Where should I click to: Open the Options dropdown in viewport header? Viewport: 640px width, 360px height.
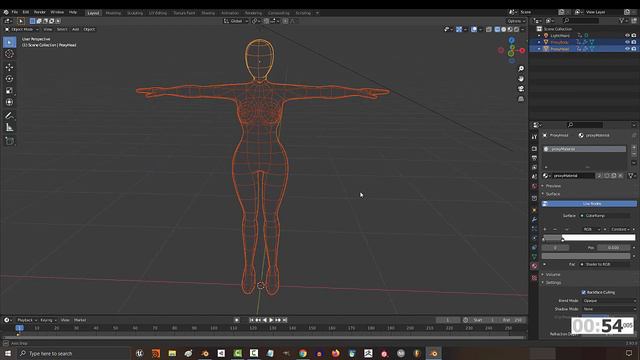[516, 21]
